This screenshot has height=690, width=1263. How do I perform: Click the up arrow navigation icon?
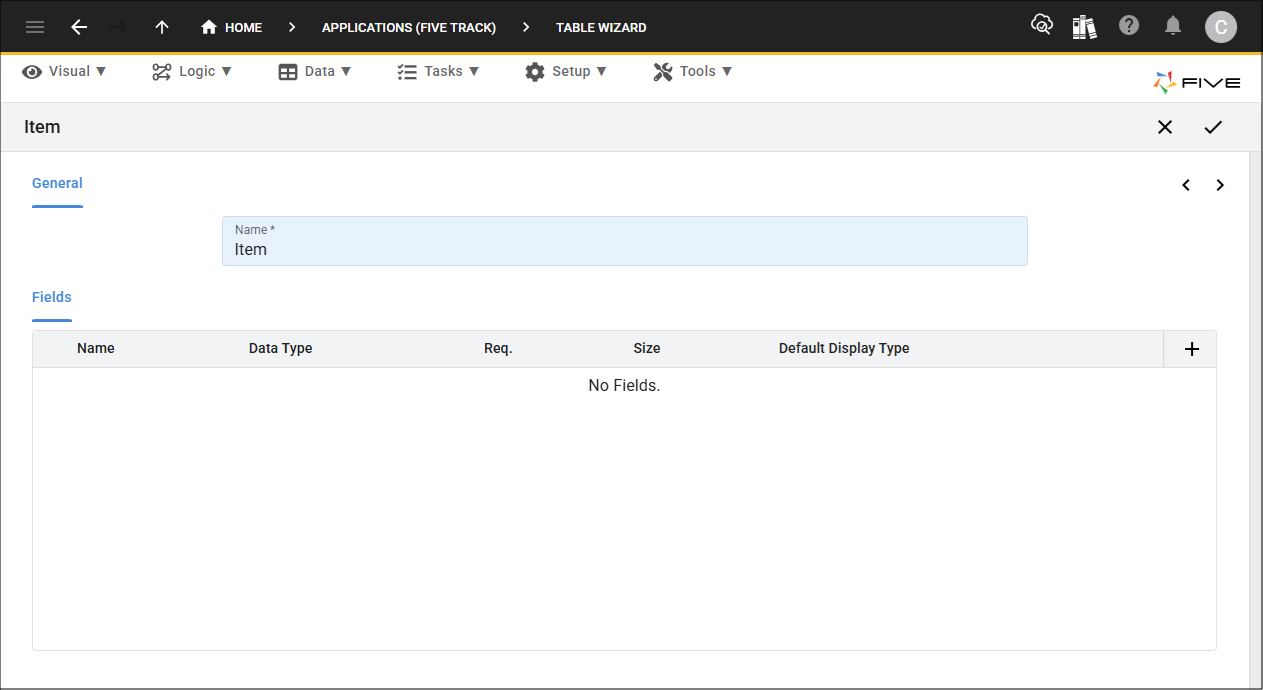(x=162, y=27)
